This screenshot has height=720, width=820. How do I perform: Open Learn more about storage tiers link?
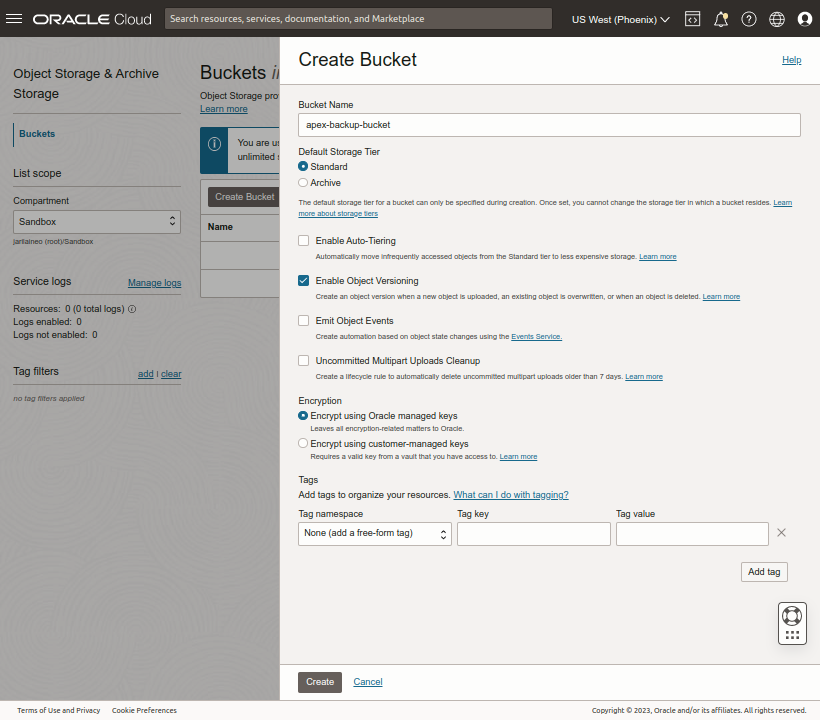(x=338, y=213)
